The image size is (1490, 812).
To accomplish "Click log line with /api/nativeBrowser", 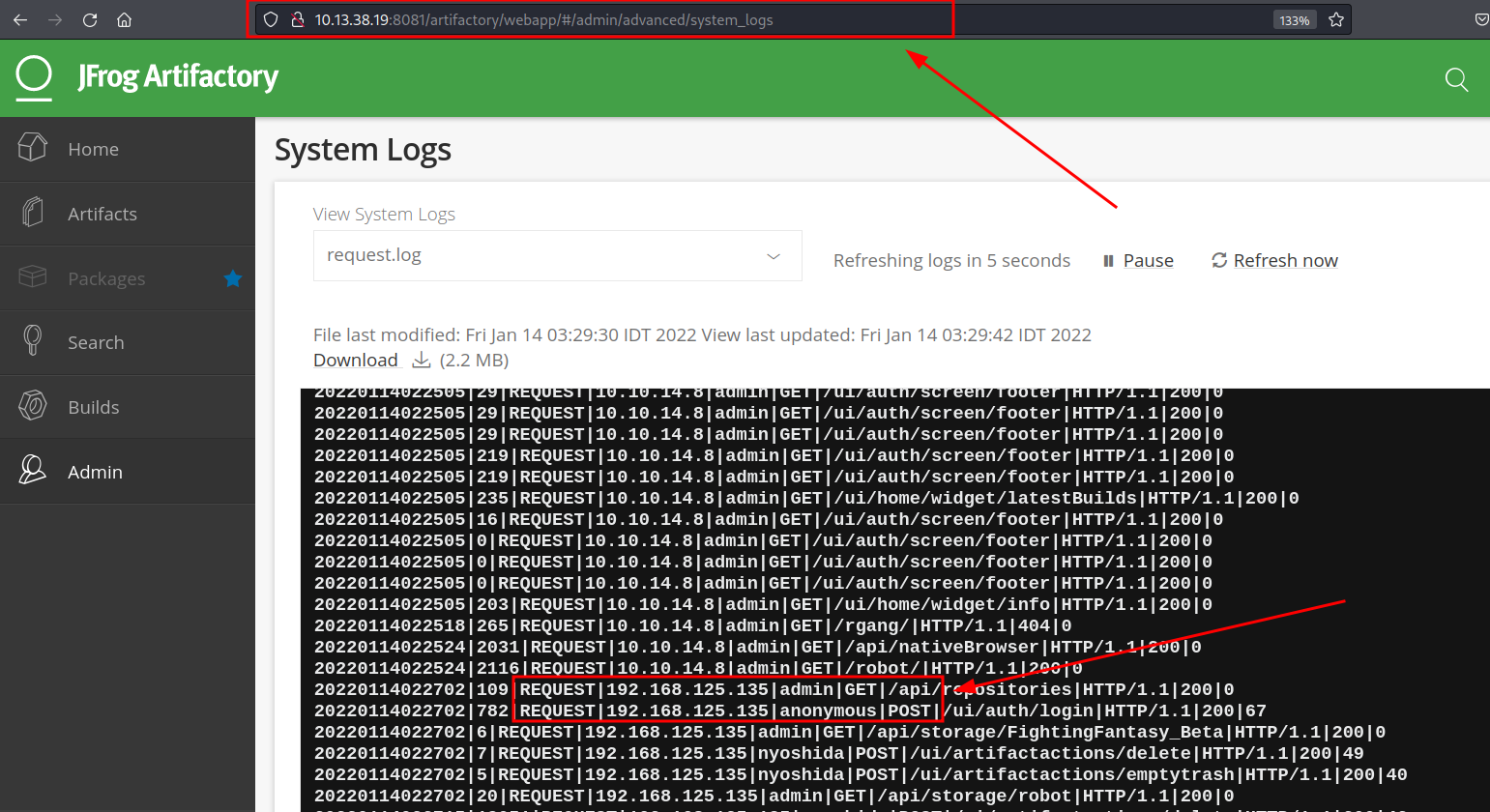I will click(x=757, y=648).
